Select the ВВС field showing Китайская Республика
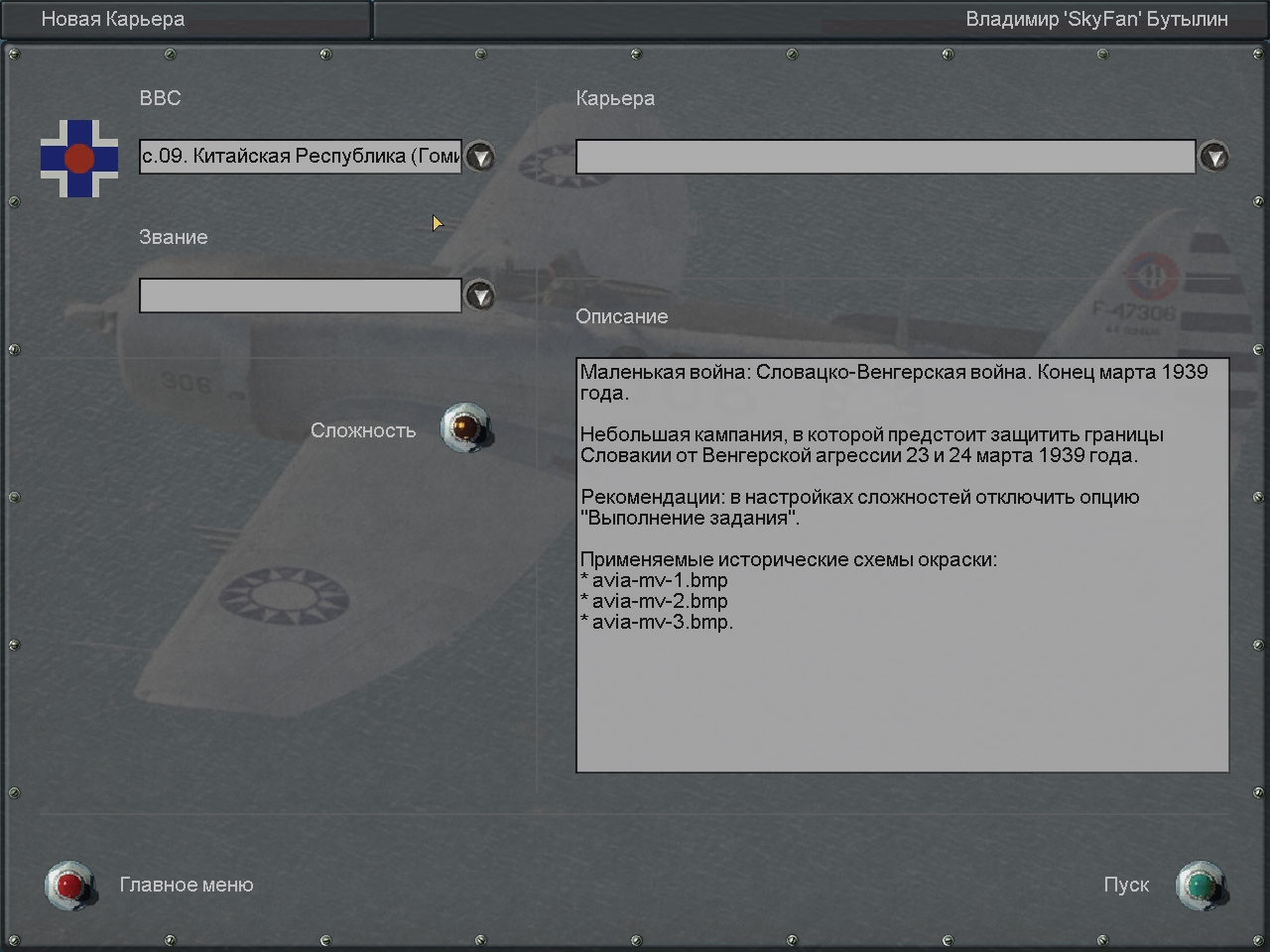Screen dimensions: 1270x952 click(301, 157)
